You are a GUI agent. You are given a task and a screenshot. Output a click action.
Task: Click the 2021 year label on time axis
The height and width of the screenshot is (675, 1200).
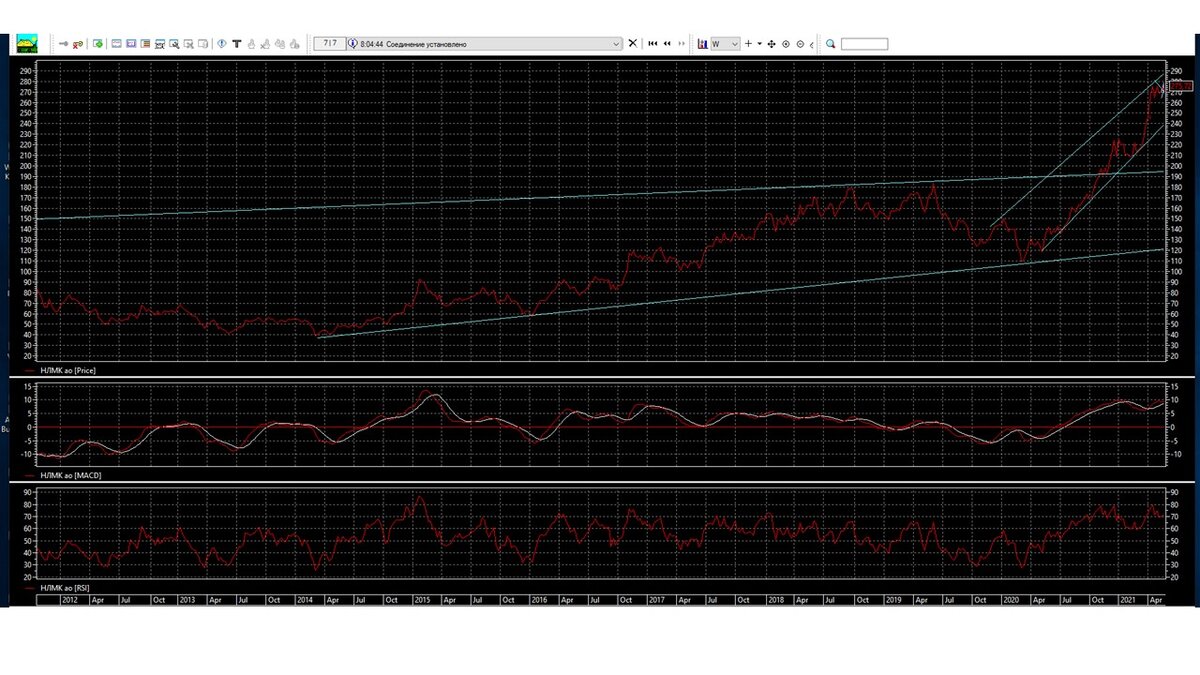[1128, 600]
